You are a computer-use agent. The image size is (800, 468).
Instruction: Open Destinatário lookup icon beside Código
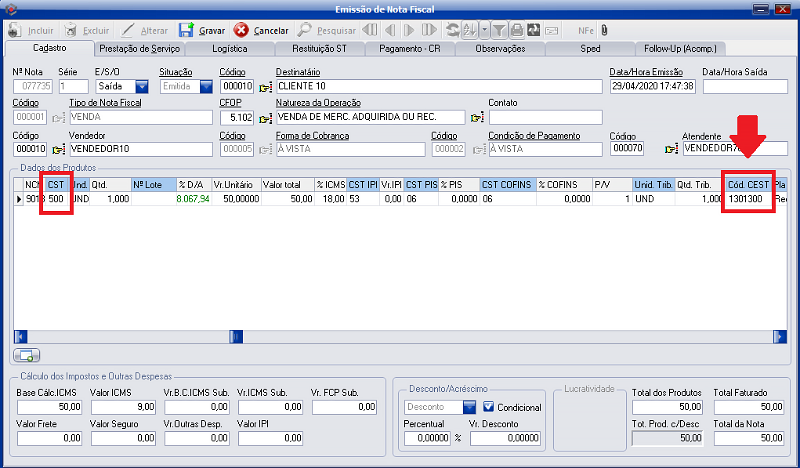point(265,87)
